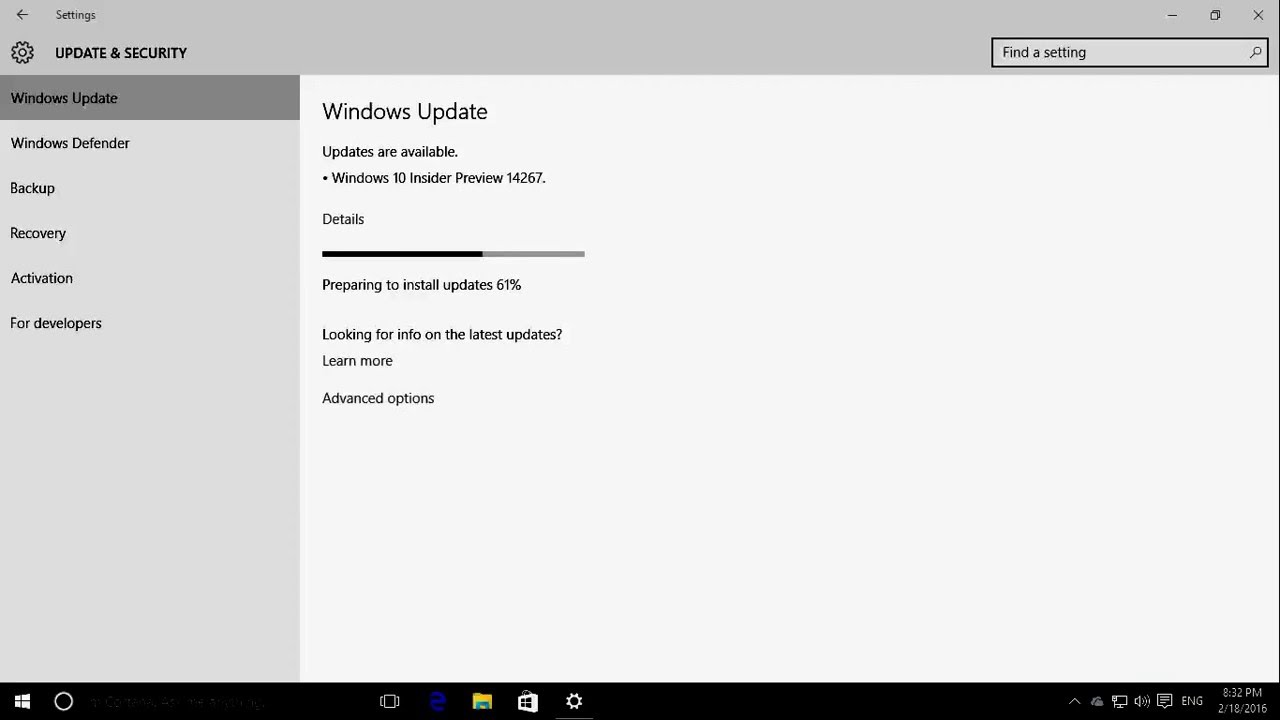The image size is (1280, 720).
Task: Open File Explorer from the taskbar
Action: [x=482, y=701]
